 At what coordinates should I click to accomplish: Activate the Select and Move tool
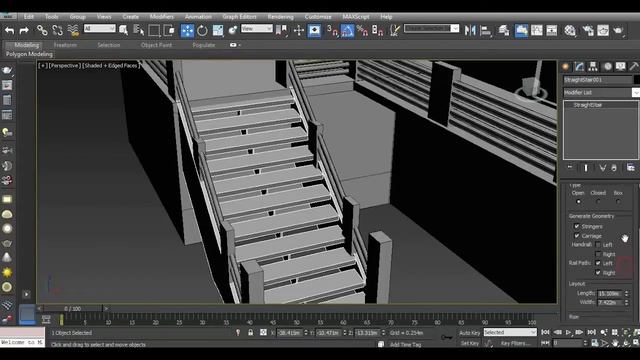click(x=187, y=31)
